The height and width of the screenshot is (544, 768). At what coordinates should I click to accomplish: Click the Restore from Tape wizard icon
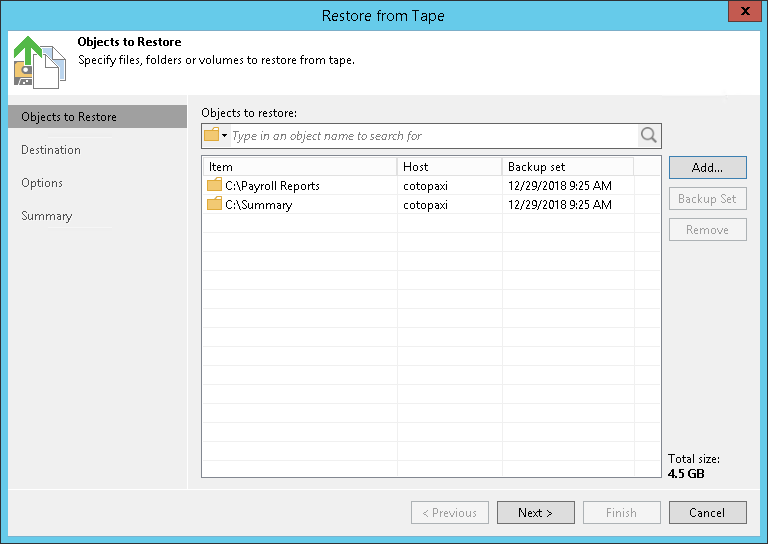(40, 63)
